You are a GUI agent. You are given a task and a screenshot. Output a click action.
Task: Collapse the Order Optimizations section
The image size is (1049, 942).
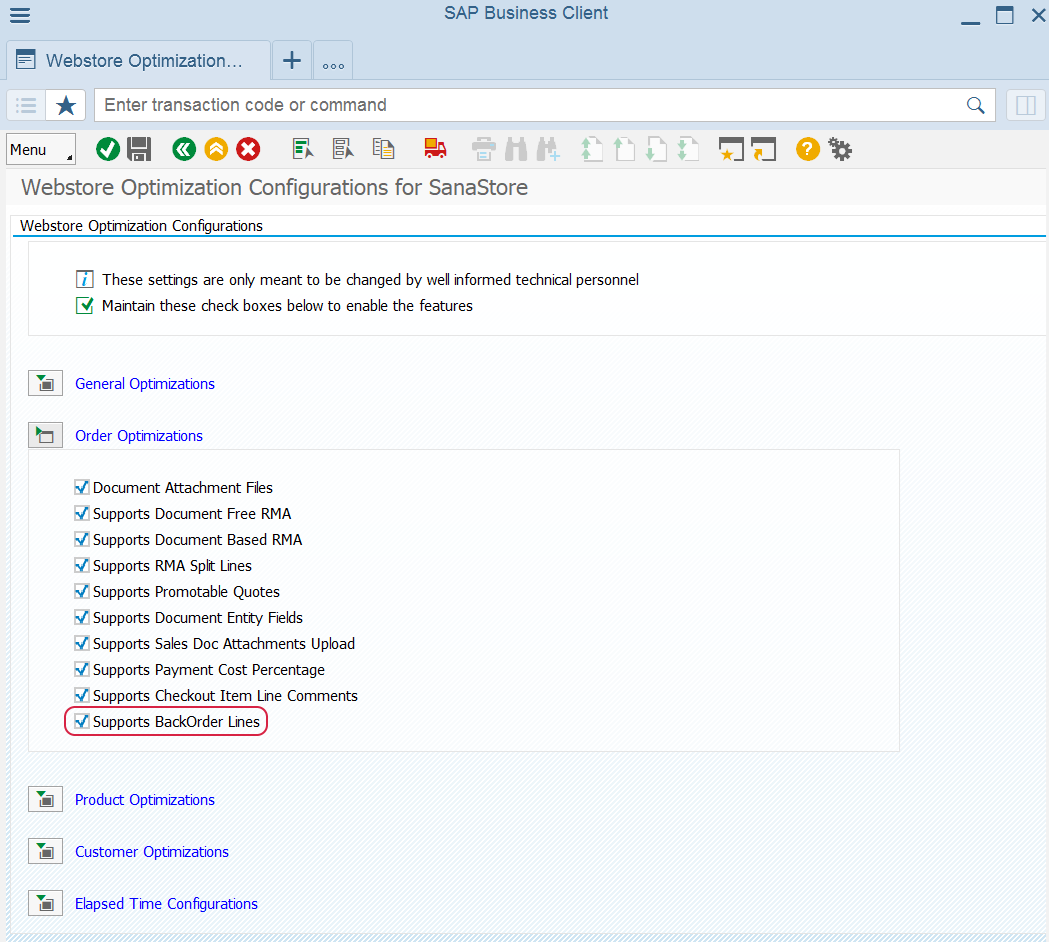[x=45, y=436]
